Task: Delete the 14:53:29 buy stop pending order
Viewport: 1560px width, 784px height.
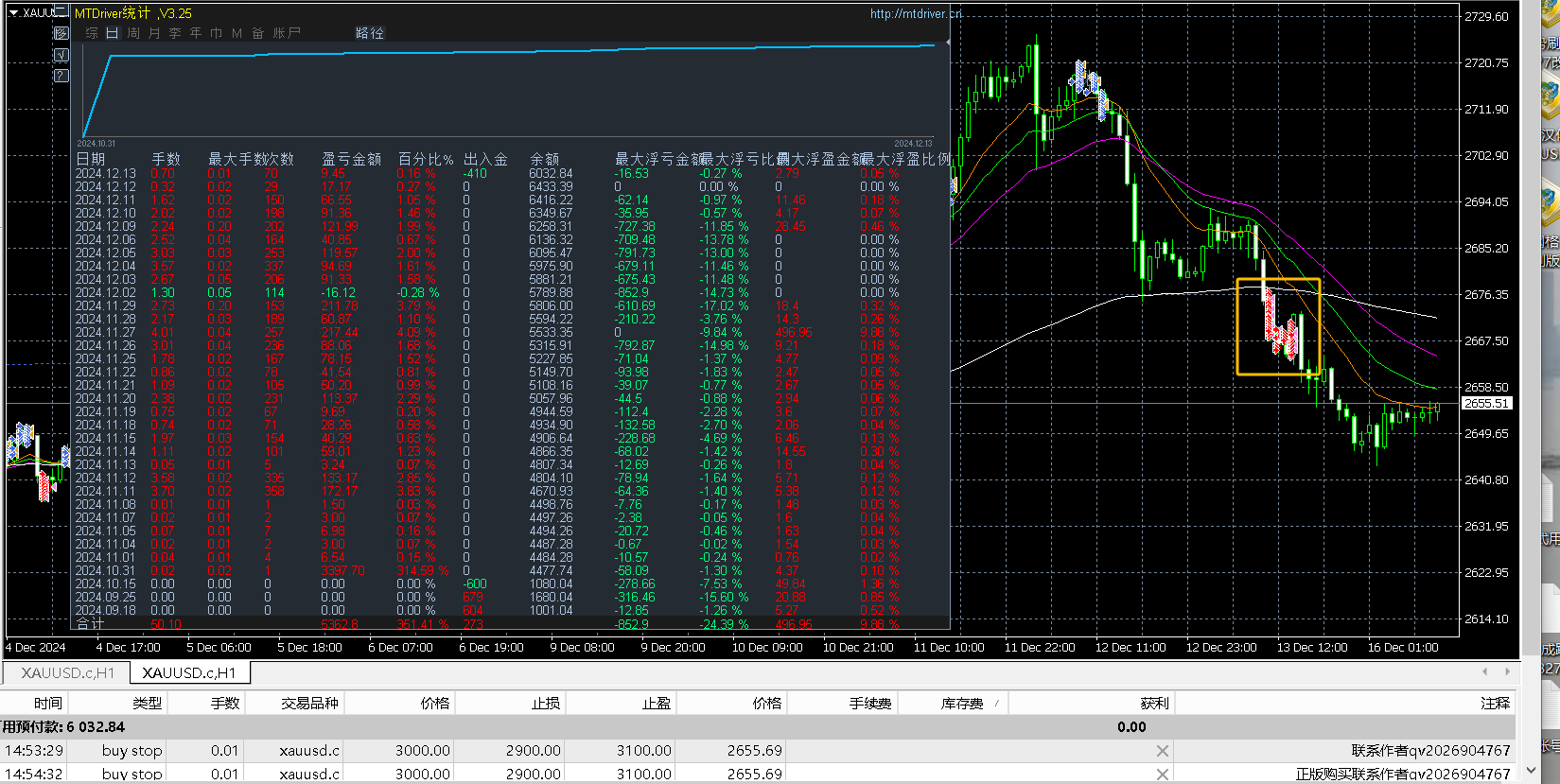Action: [1163, 751]
